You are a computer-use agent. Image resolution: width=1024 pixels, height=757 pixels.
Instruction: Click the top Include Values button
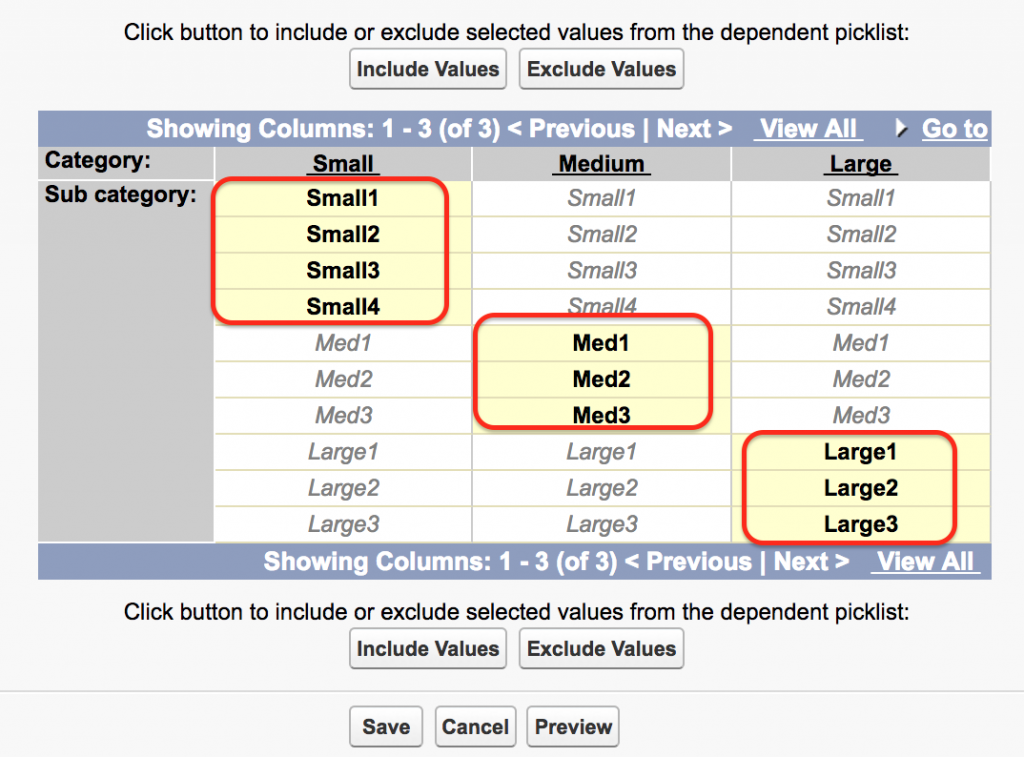tap(428, 69)
